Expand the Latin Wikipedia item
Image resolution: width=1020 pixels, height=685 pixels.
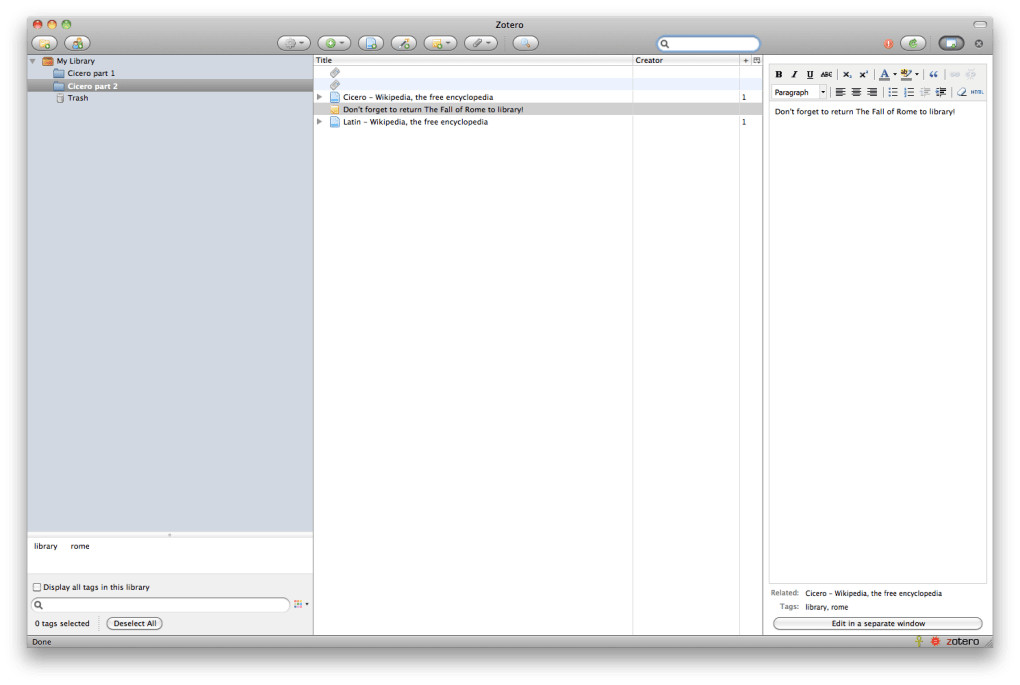tap(319, 122)
